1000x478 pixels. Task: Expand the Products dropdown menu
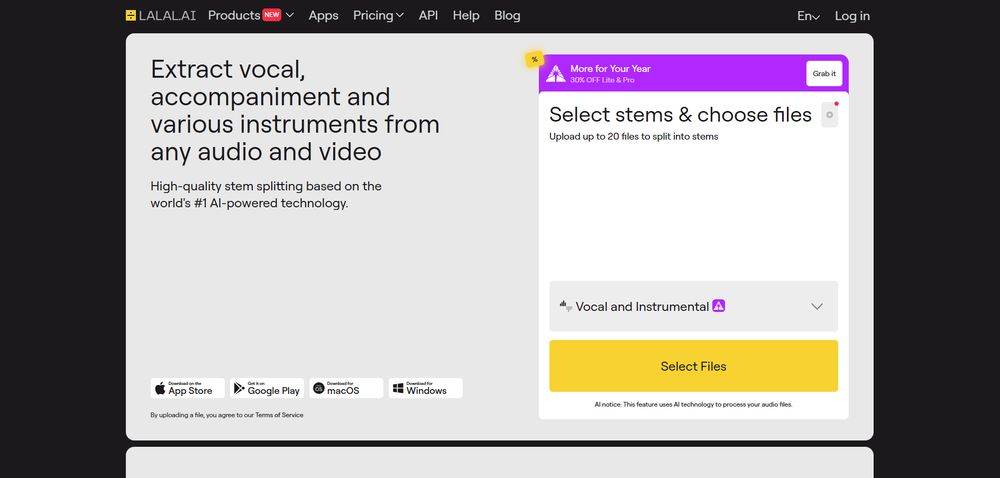[x=250, y=16]
